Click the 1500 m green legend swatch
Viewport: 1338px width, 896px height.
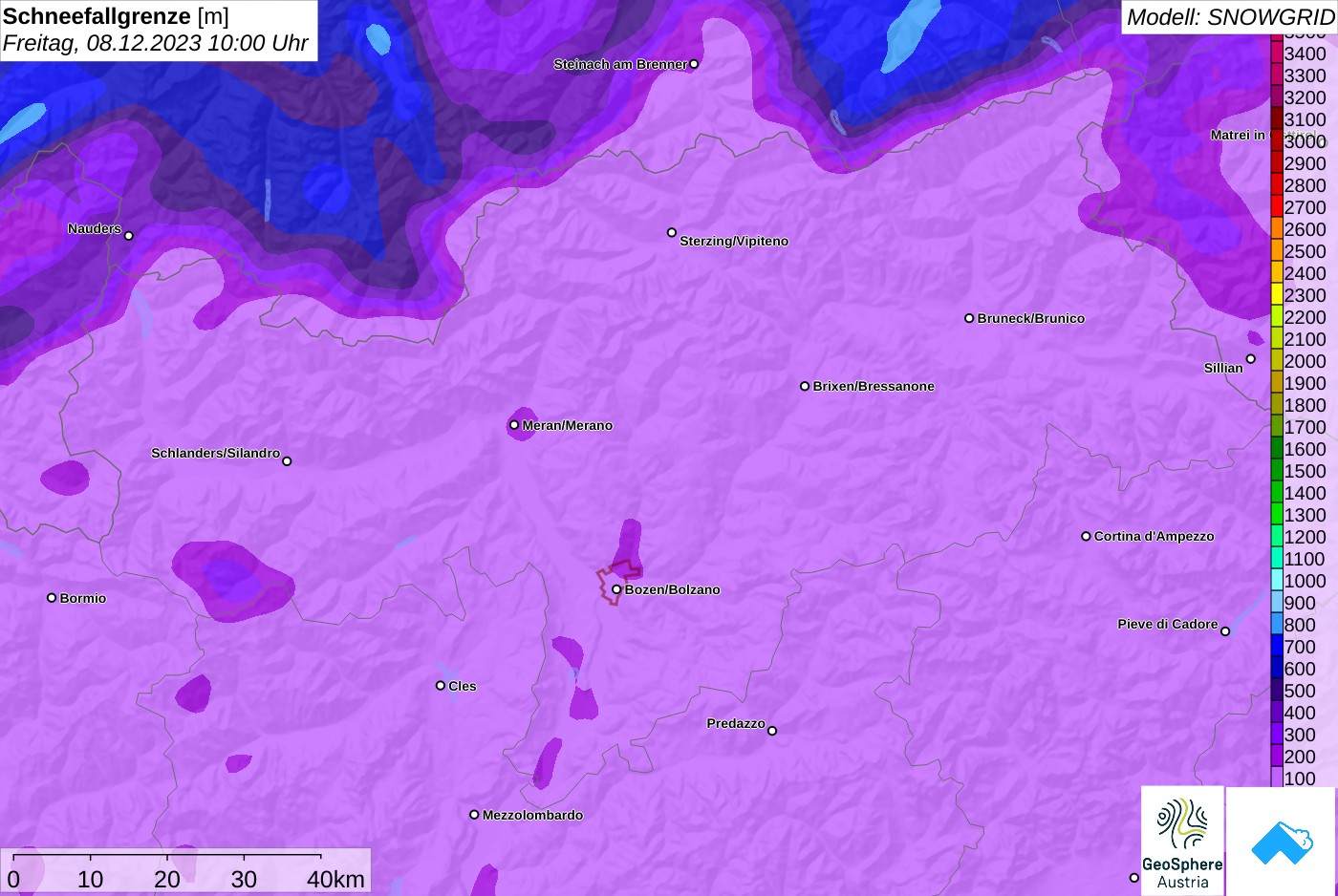click(x=1276, y=471)
